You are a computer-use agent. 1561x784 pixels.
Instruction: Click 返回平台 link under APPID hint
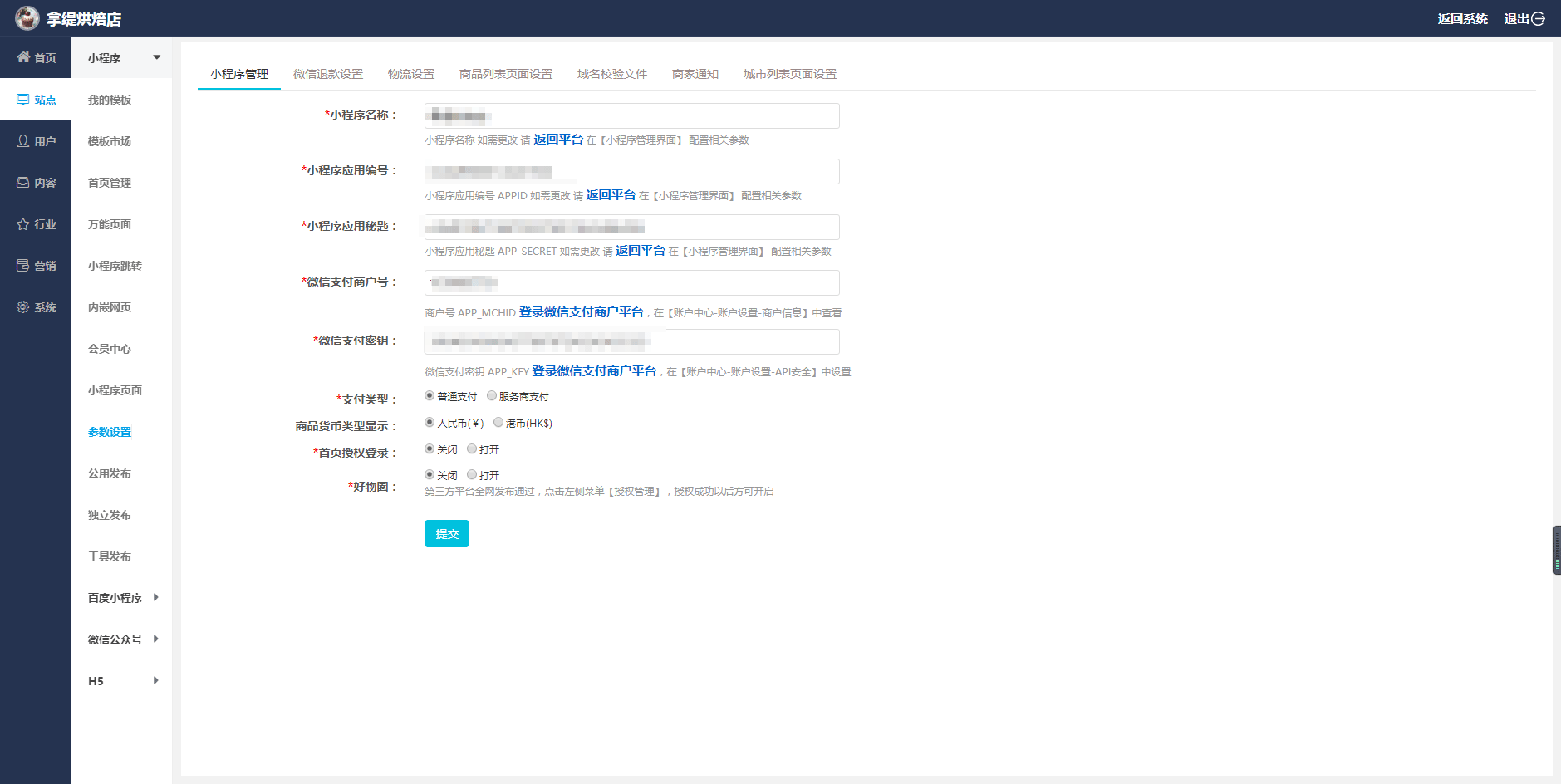coord(611,195)
